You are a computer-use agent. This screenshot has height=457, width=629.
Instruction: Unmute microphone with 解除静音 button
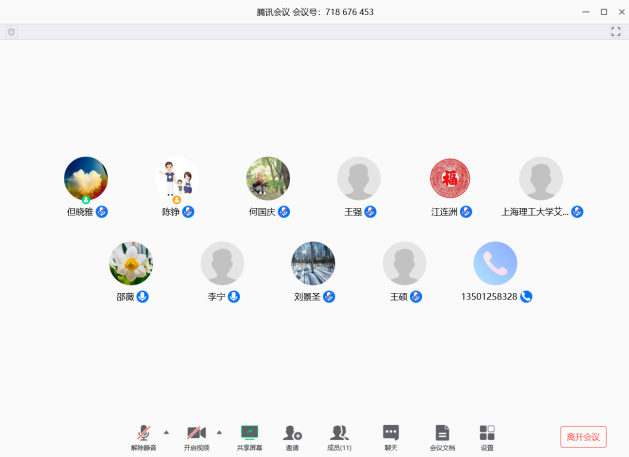click(x=143, y=434)
